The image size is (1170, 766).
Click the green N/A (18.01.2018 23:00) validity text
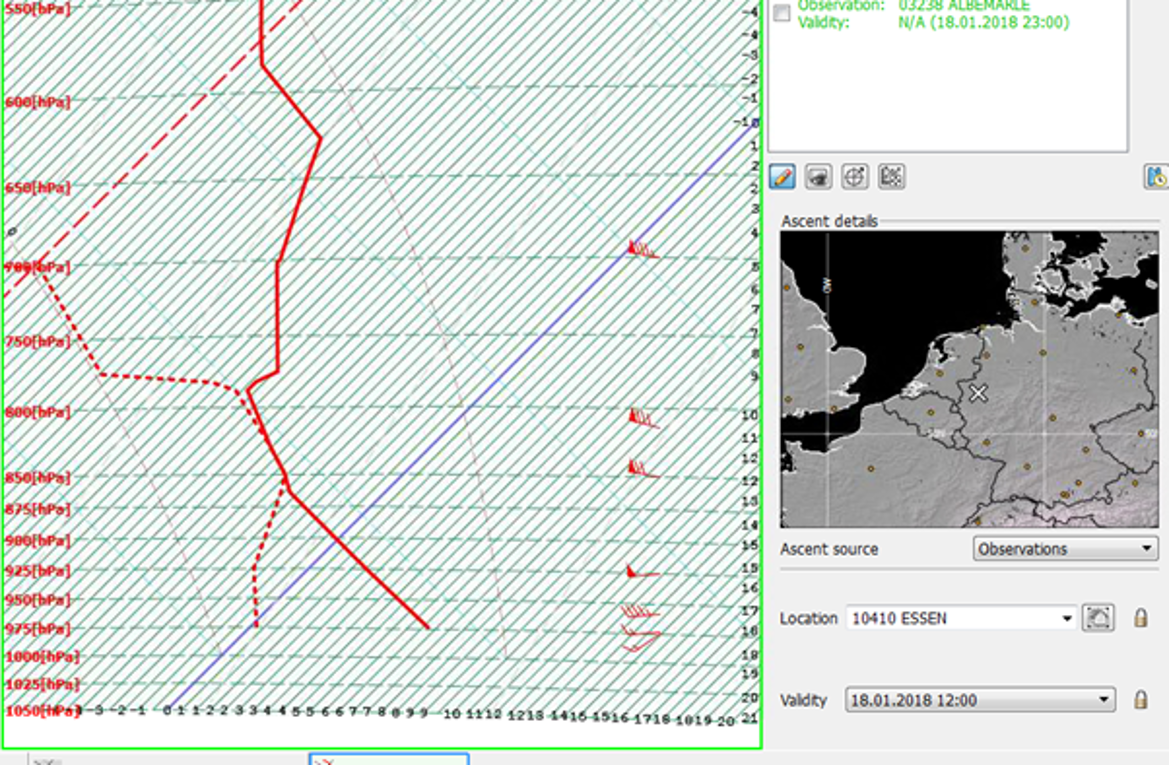pos(983,22)
